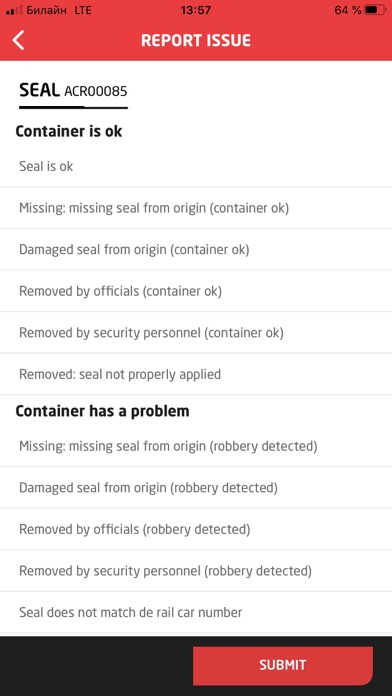This screenshot has height=696, width=392.
Task: Choose 'Removed by officials (container ok)'
Action: click(196, 291)
